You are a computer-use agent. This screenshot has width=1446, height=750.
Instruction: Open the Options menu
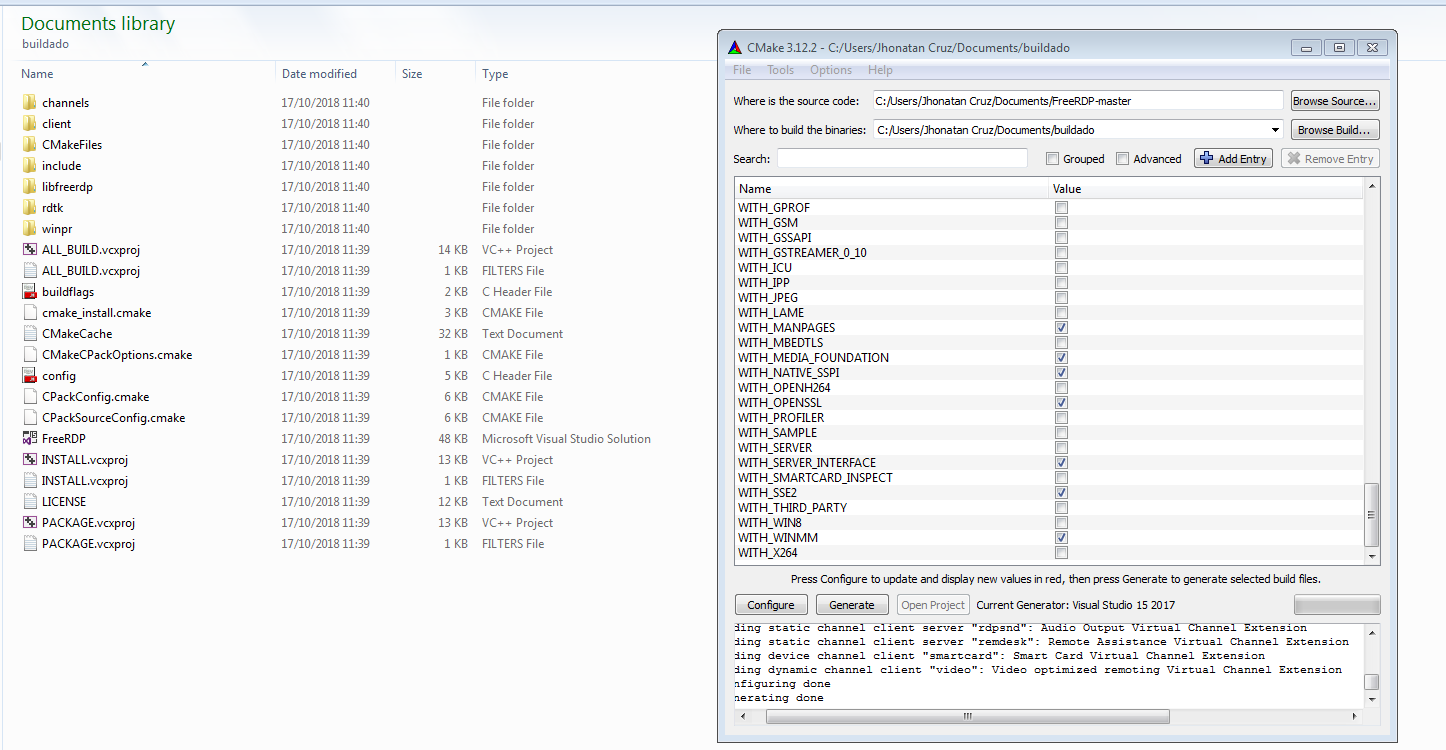(x=831, y=69)
